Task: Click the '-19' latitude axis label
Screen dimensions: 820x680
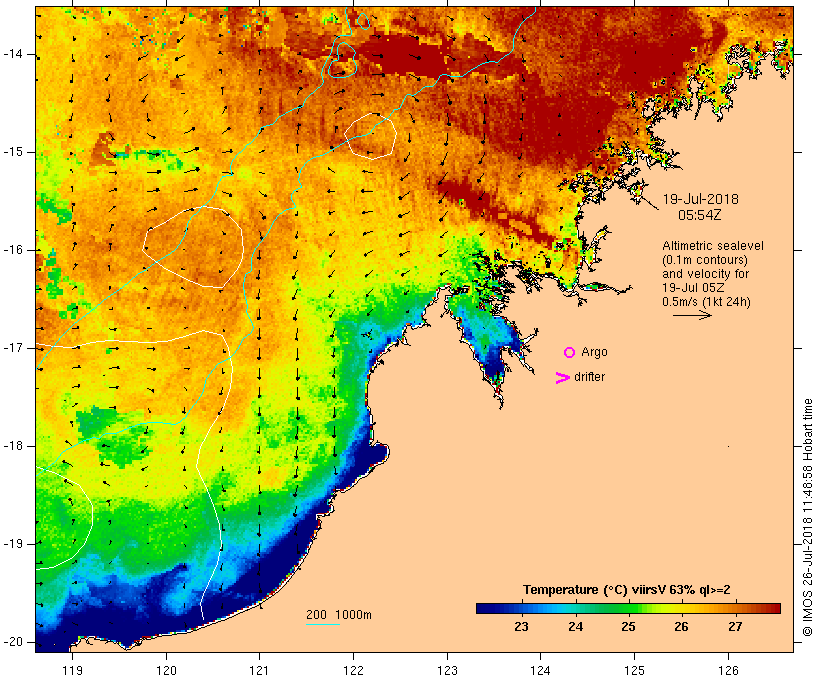Action: tap(13, 544)
